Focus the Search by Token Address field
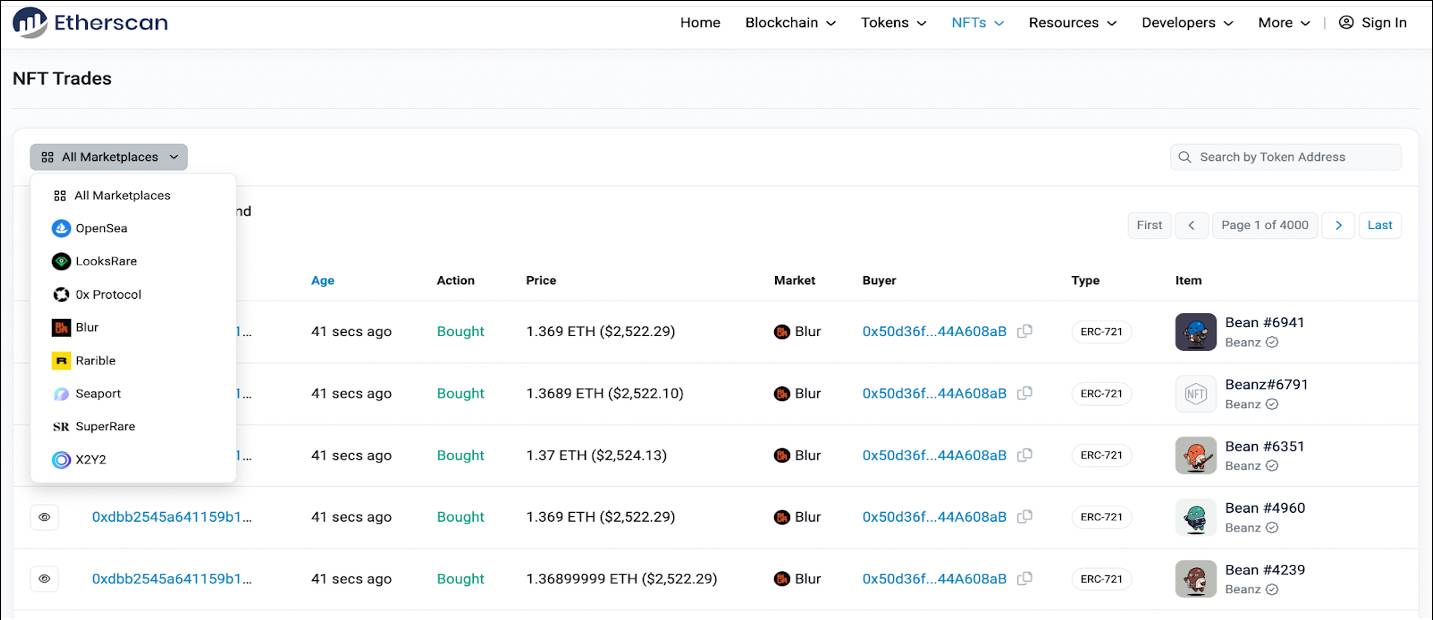The image size is (1433, 620). click(1286, 157)
